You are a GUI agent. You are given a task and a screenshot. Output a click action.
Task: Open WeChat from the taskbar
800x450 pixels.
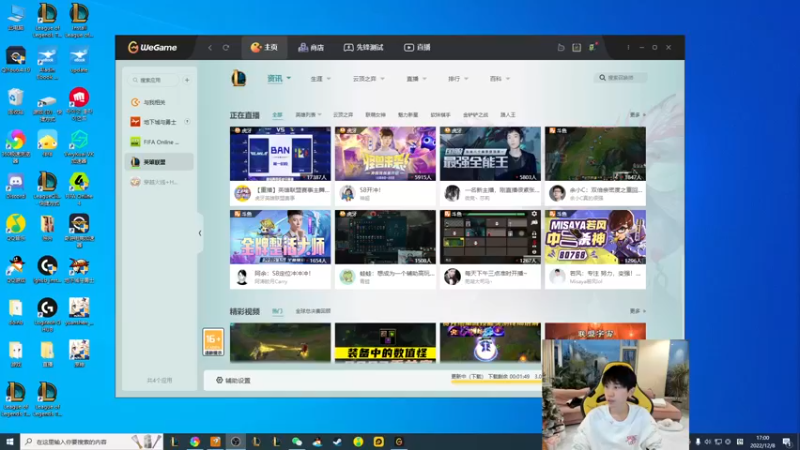(297, 441)
